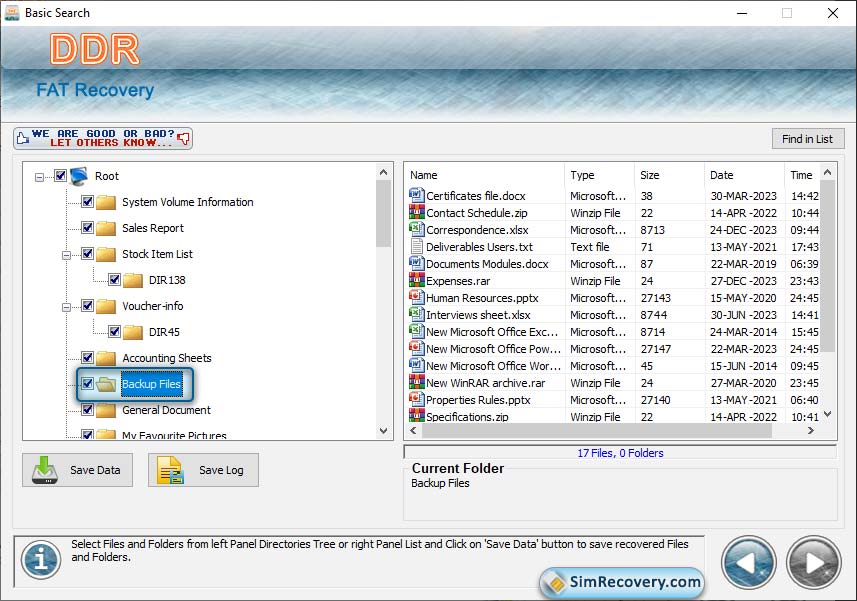The width and height of the screenshot is (857, 601).
Task: Click the file list's horizontal scrollbar thumb
Action: point(597,431)
